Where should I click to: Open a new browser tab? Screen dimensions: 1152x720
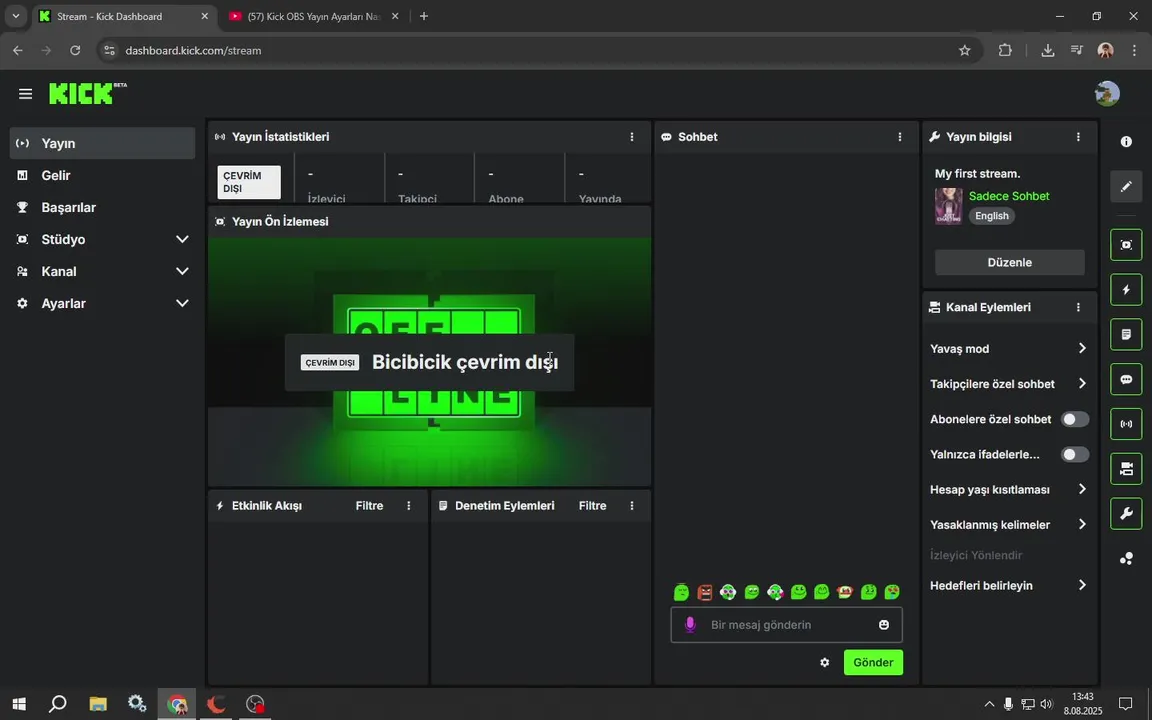click(424, 16)
